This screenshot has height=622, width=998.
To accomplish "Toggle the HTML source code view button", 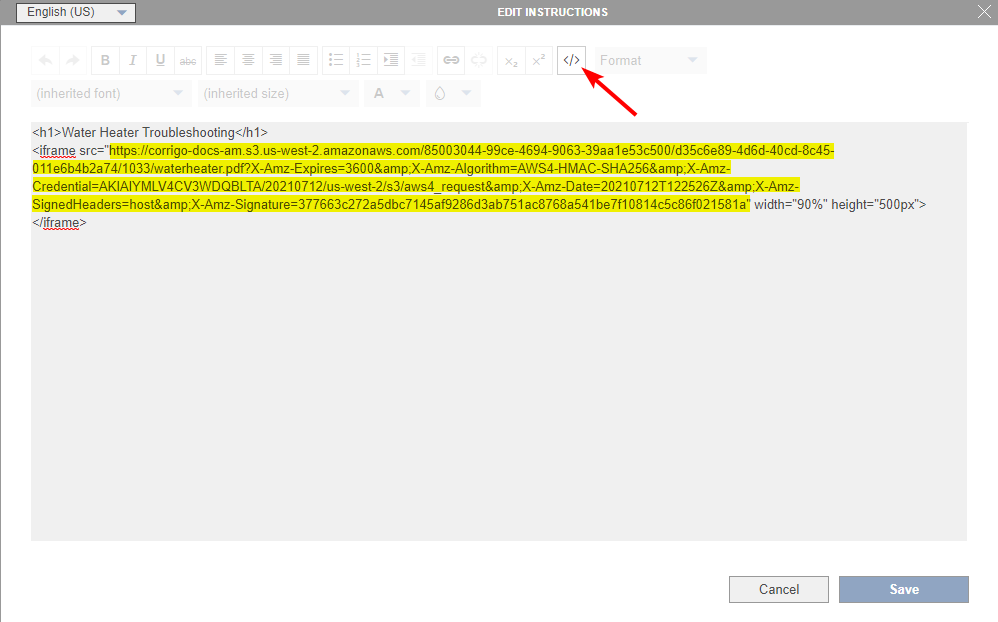I will (x=571, y=60).
